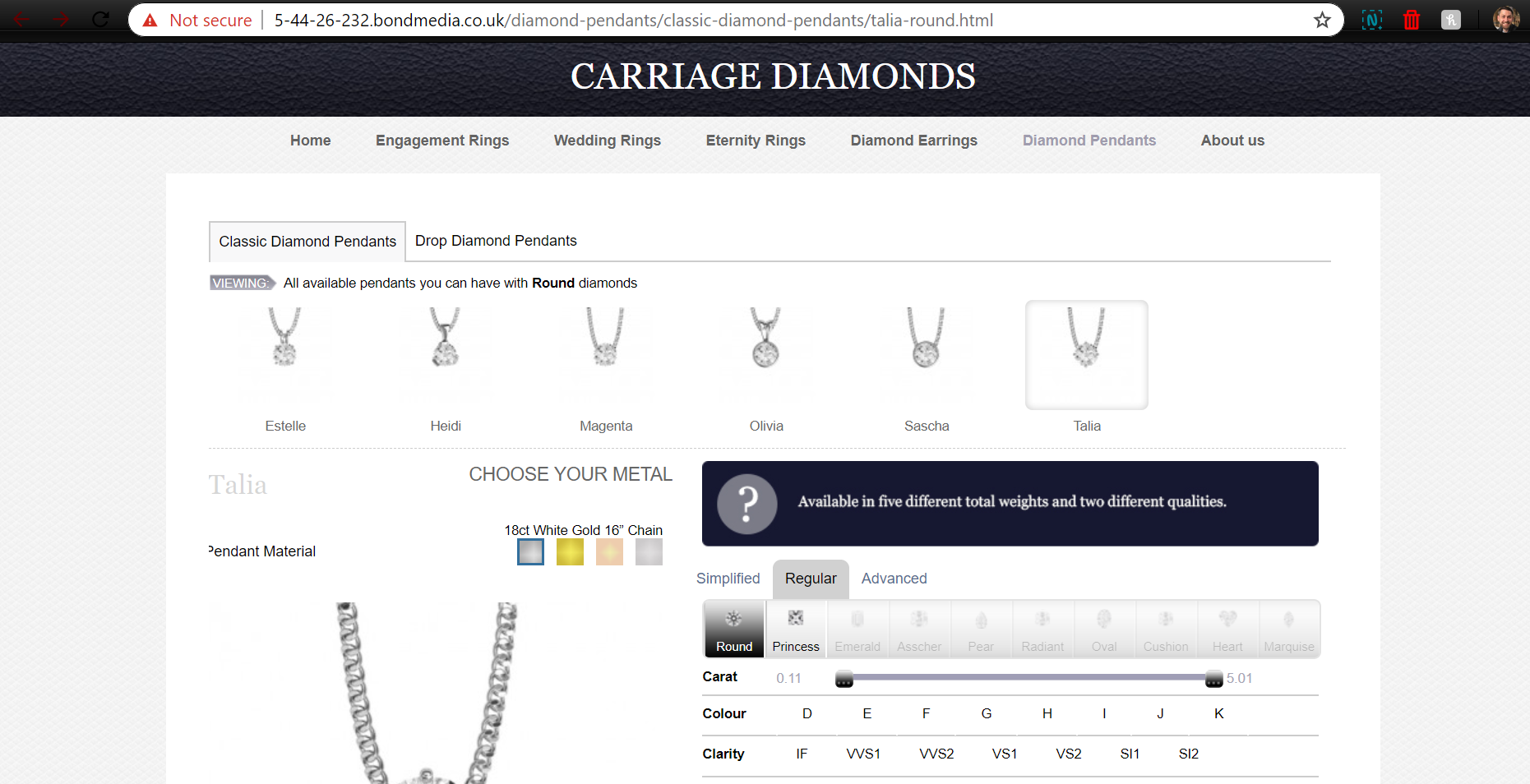Switch to Advanced search tab
The height and width of the screenshot is (784, 1530).
(x=894, y=579)
